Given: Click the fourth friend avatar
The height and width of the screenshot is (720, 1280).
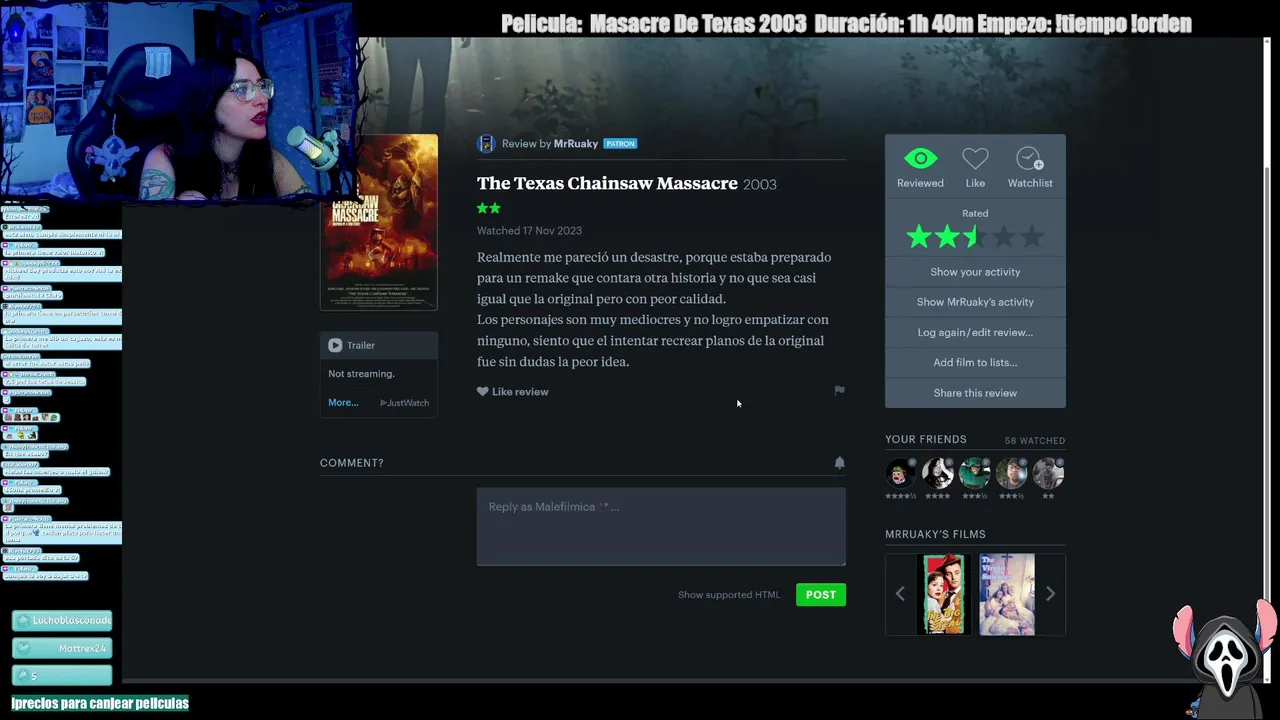Looking at the screenshot, I should 1012,473.
